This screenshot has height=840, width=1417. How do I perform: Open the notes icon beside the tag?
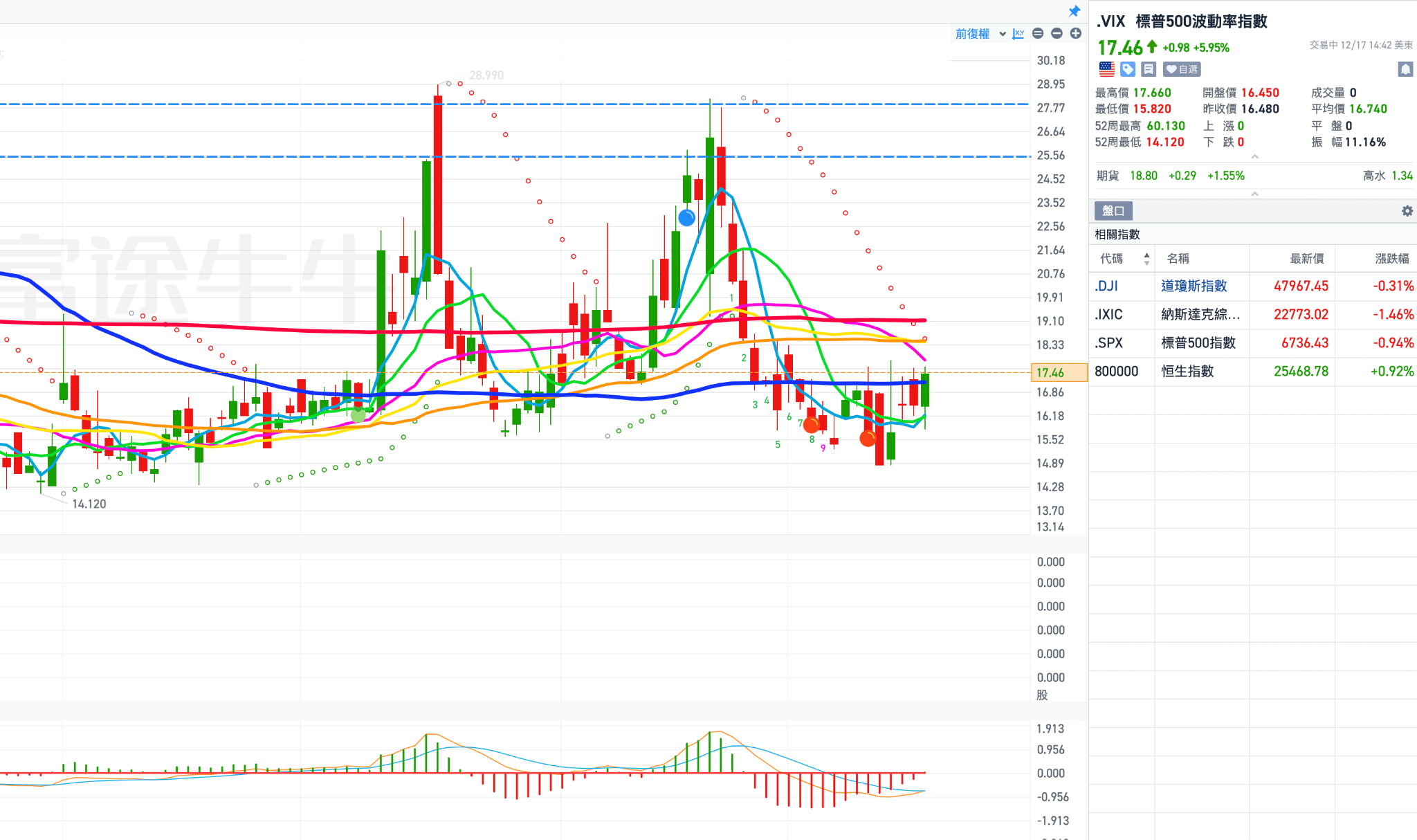coord(1149,69)
